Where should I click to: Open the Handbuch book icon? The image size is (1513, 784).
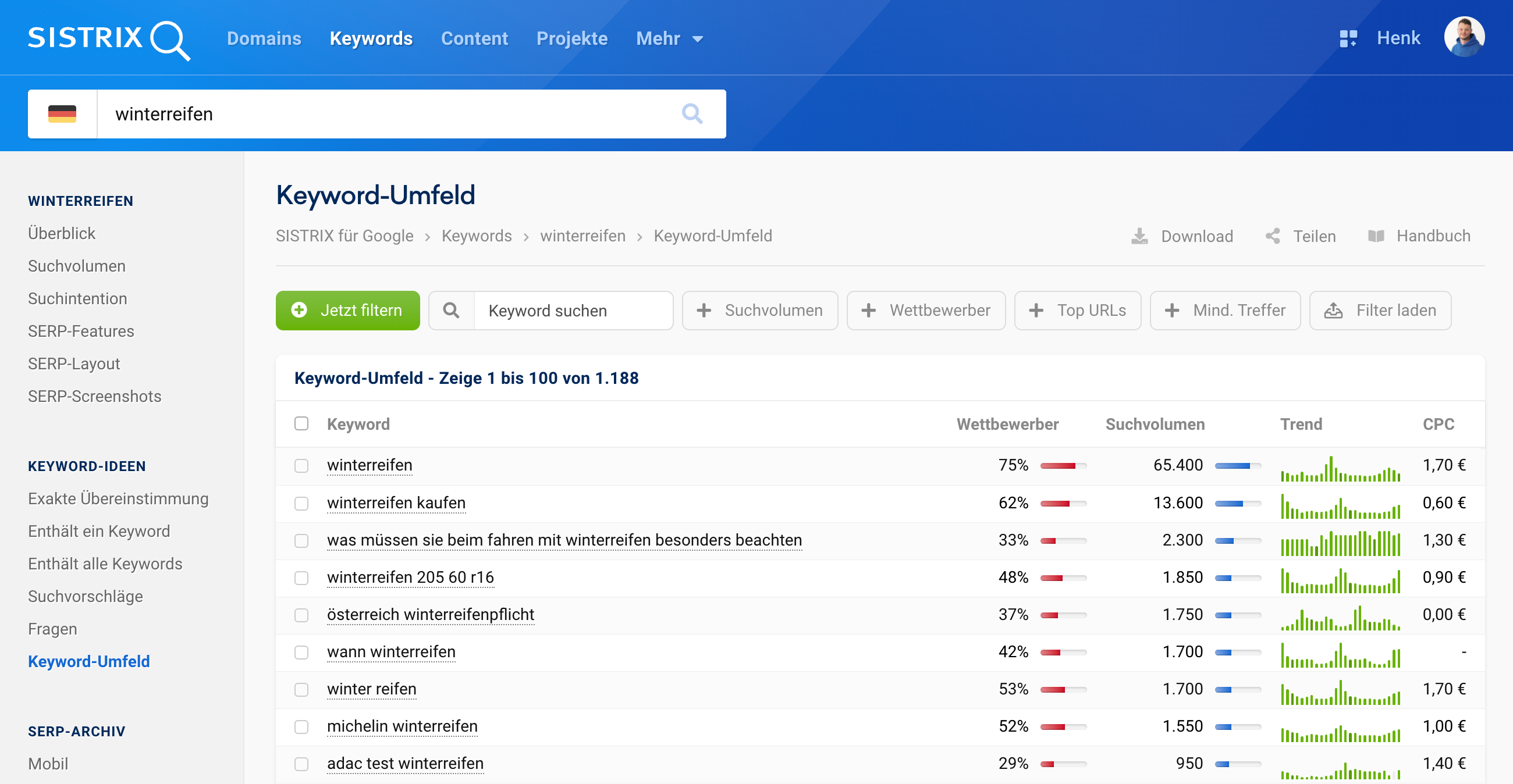click(x=1376, y=236)
